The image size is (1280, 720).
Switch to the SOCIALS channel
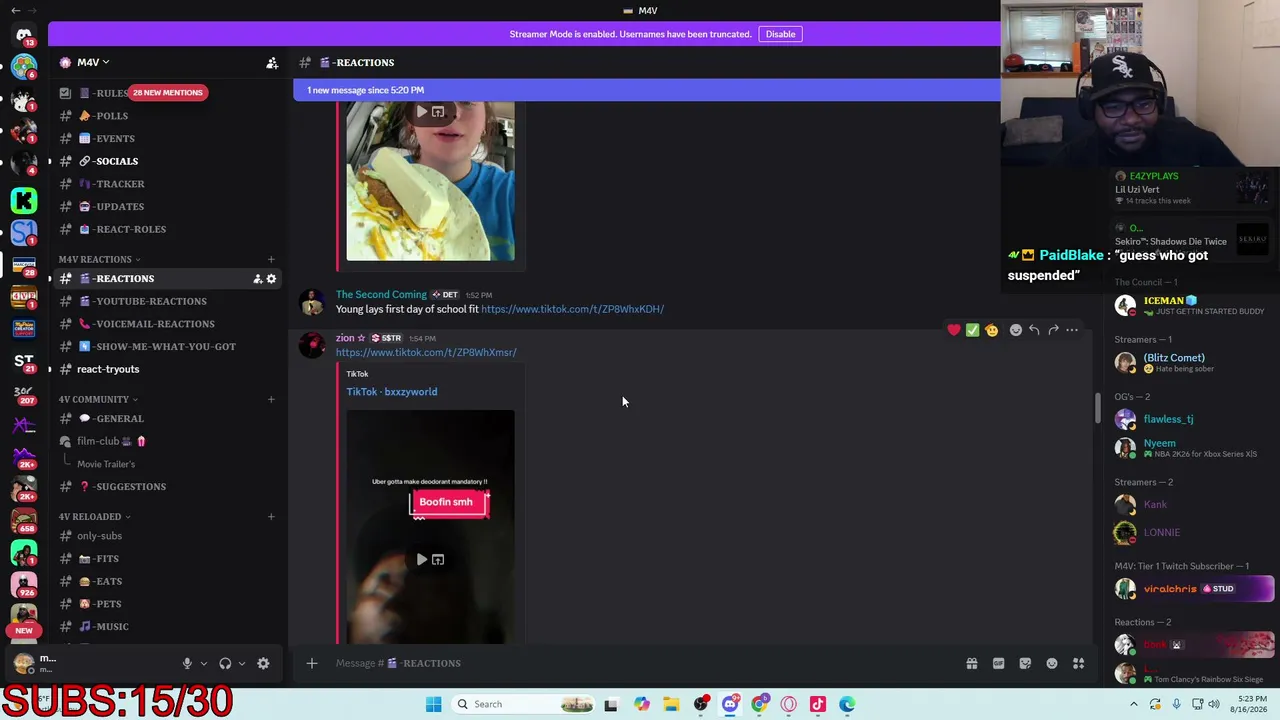point(166,161)
